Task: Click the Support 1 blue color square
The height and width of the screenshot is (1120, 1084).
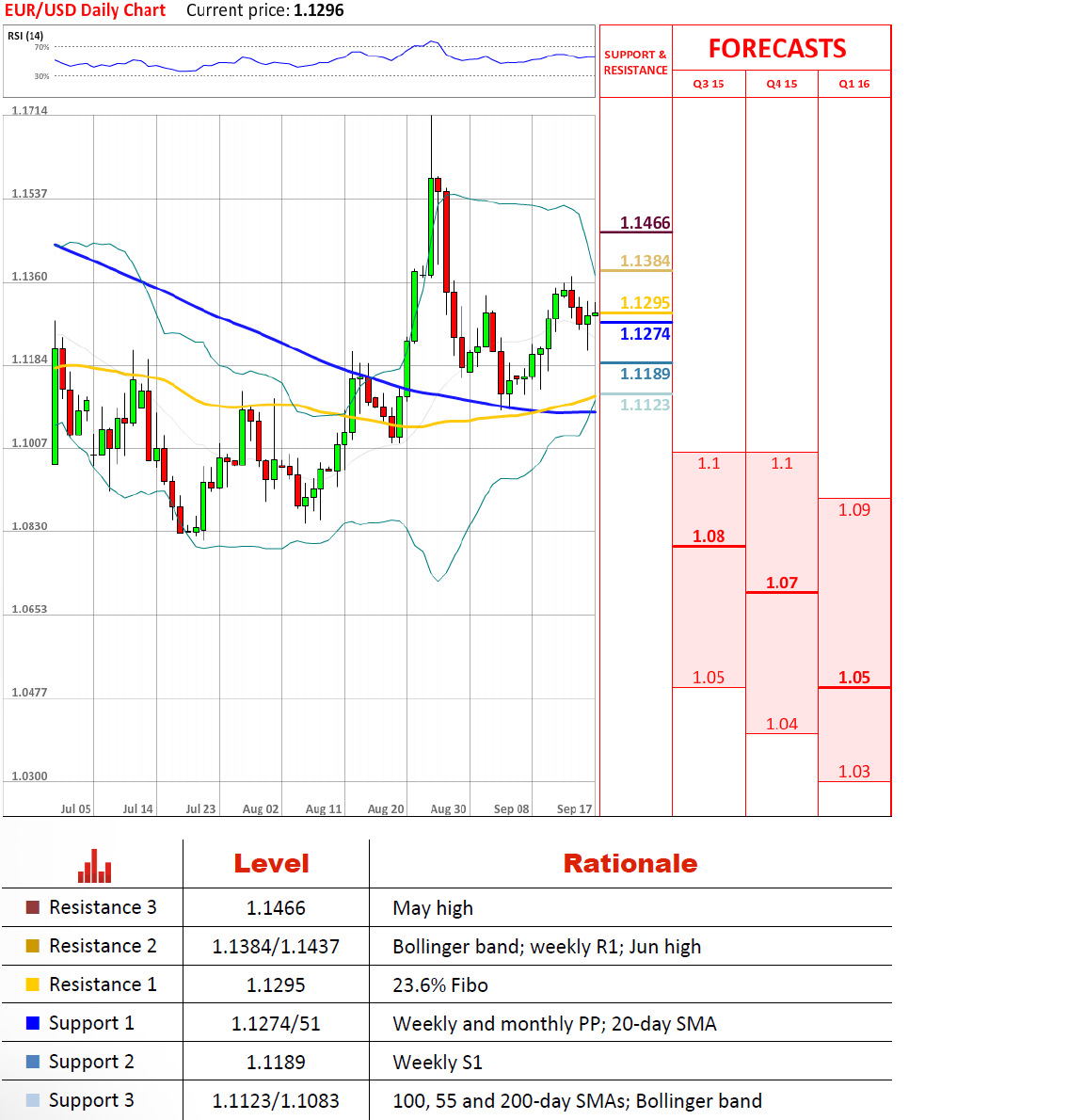Action: click(x=33, y=1023)
